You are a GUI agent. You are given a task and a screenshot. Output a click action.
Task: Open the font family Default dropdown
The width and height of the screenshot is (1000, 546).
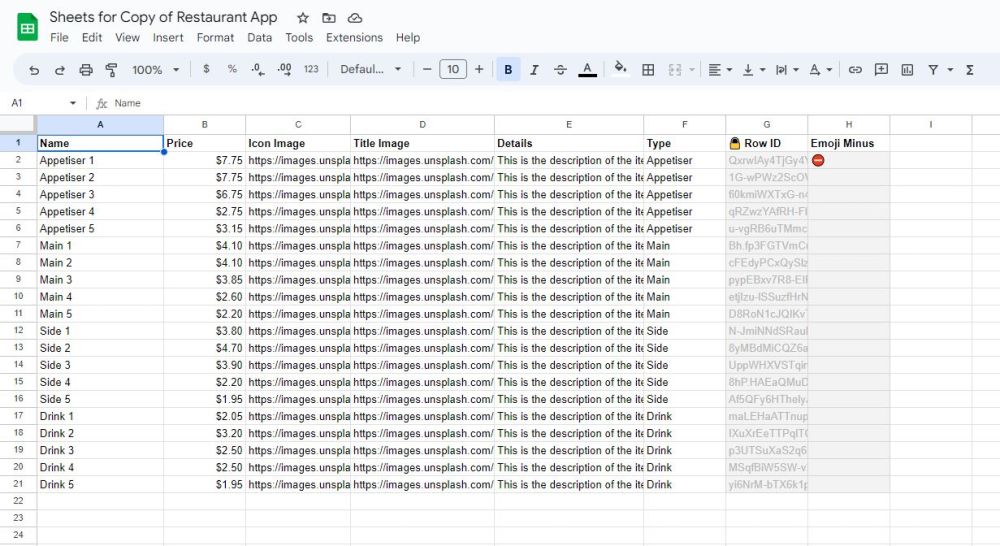point(371,69)
